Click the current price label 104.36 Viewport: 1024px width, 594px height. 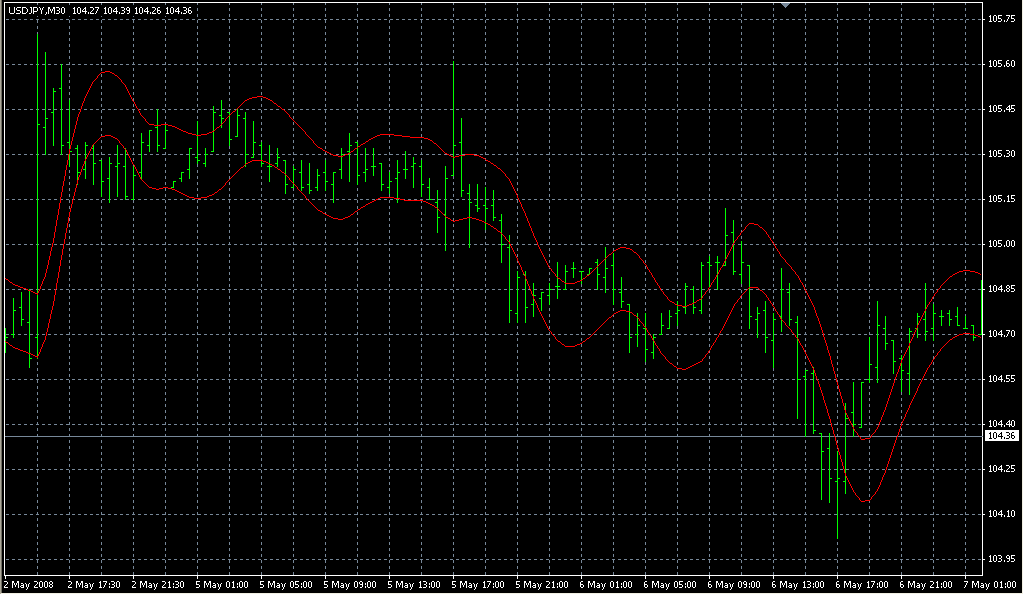tap(1001, 436)
